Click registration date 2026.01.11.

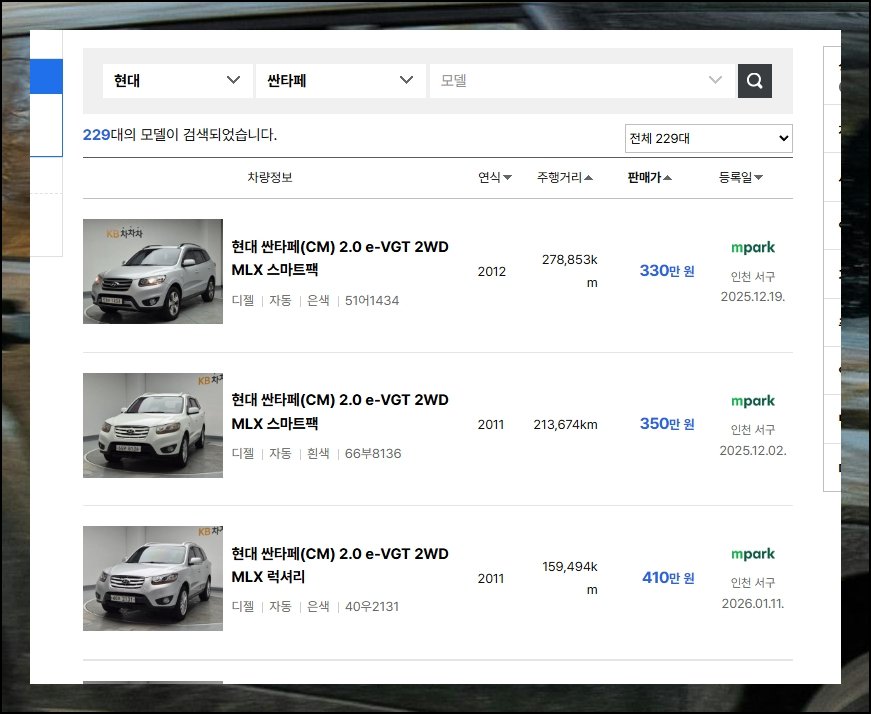click(753, 603)
